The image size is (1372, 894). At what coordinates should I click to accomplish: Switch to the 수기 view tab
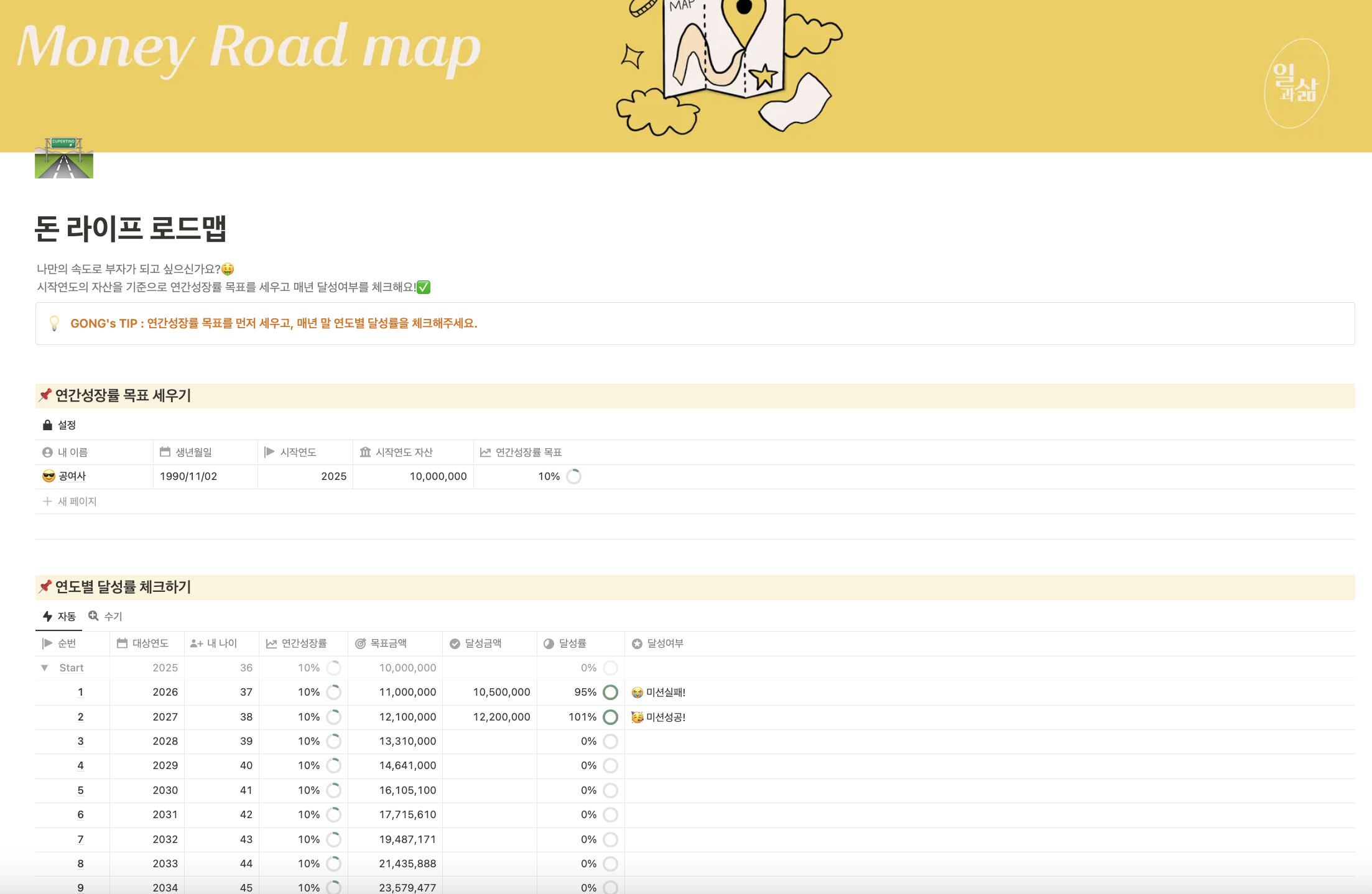pyautogui.click(x=106, y=616)
